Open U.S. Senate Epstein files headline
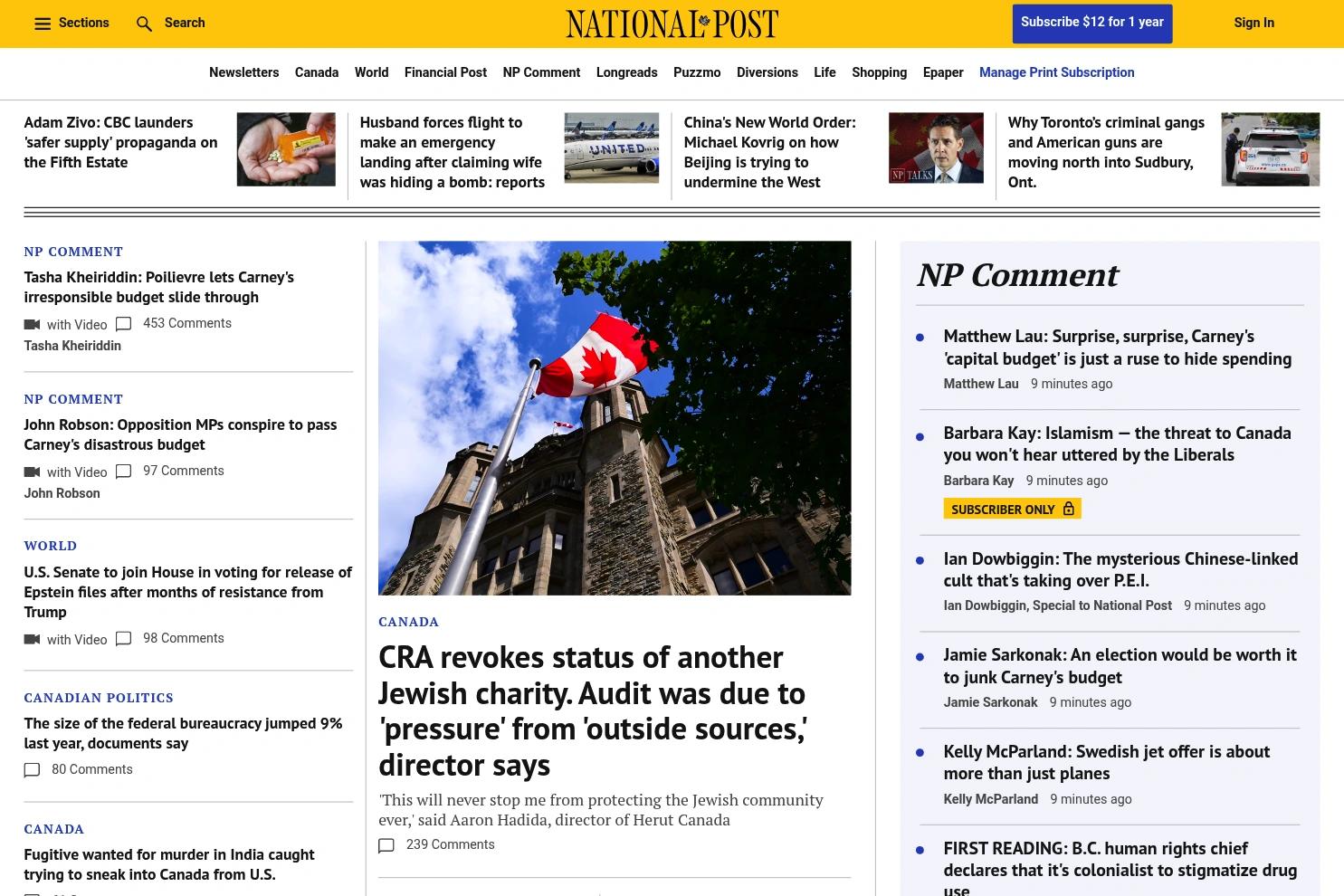The width and height of the screenshot is (1344, 896). [187, 592]
